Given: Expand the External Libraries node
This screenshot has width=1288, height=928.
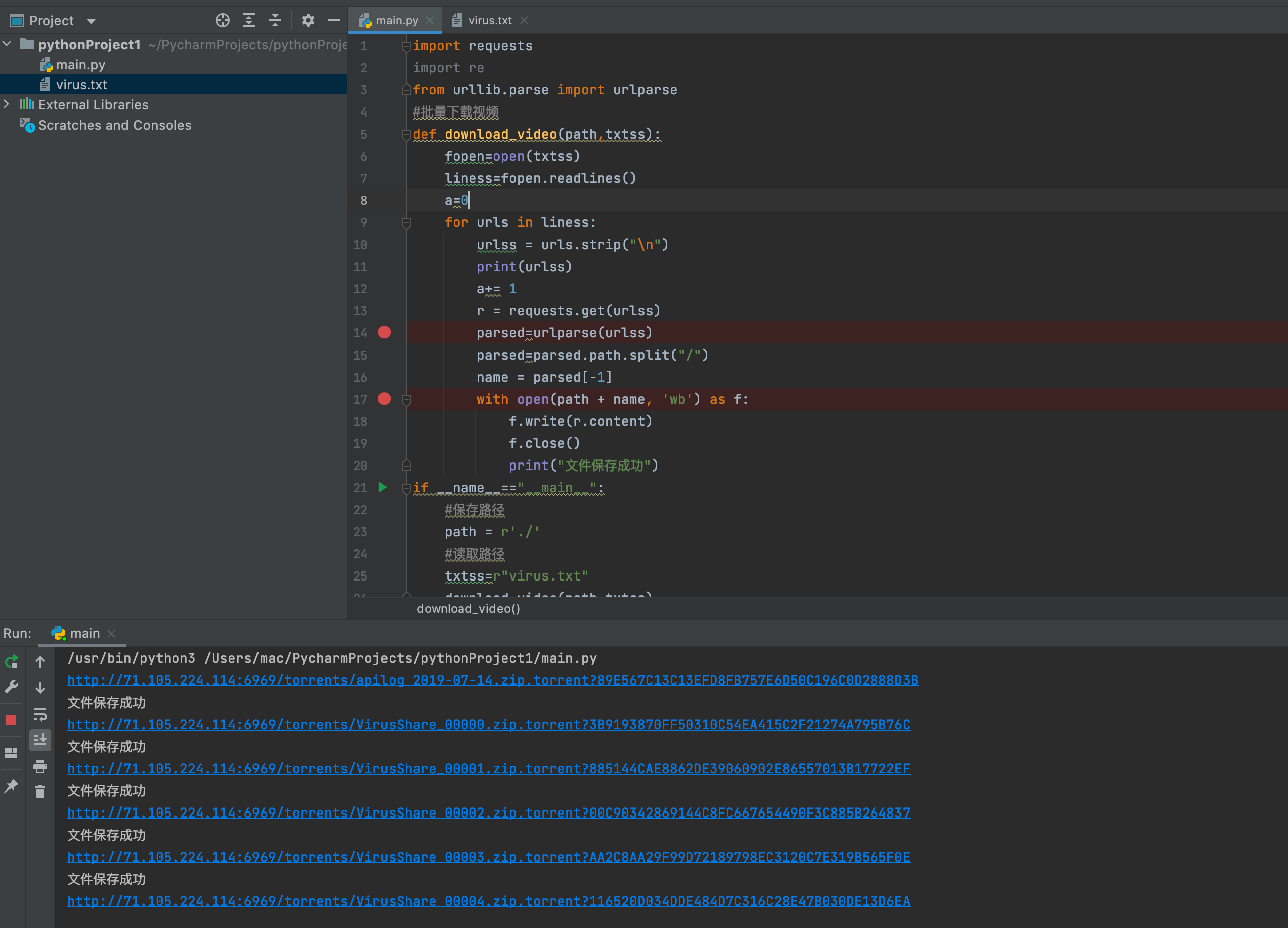Looking at the screenshot, I should coord(7,104).
